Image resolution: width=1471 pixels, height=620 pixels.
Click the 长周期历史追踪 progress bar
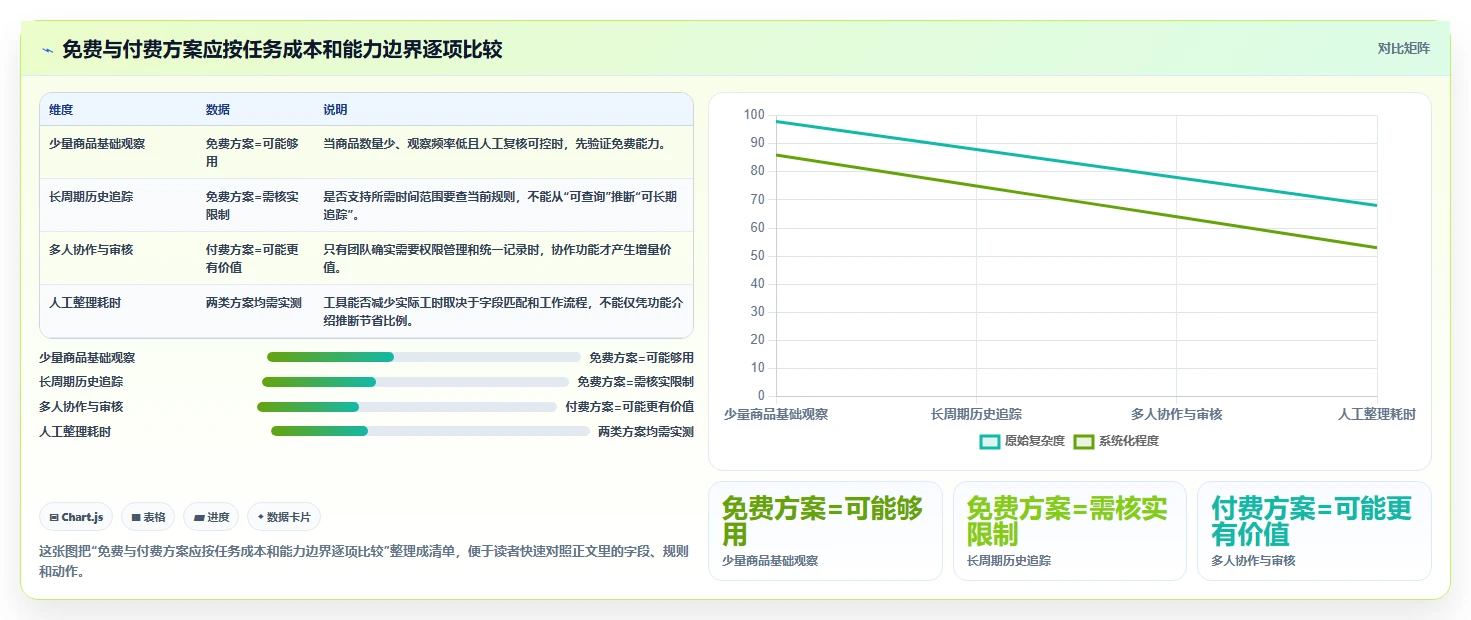[415, 382]
